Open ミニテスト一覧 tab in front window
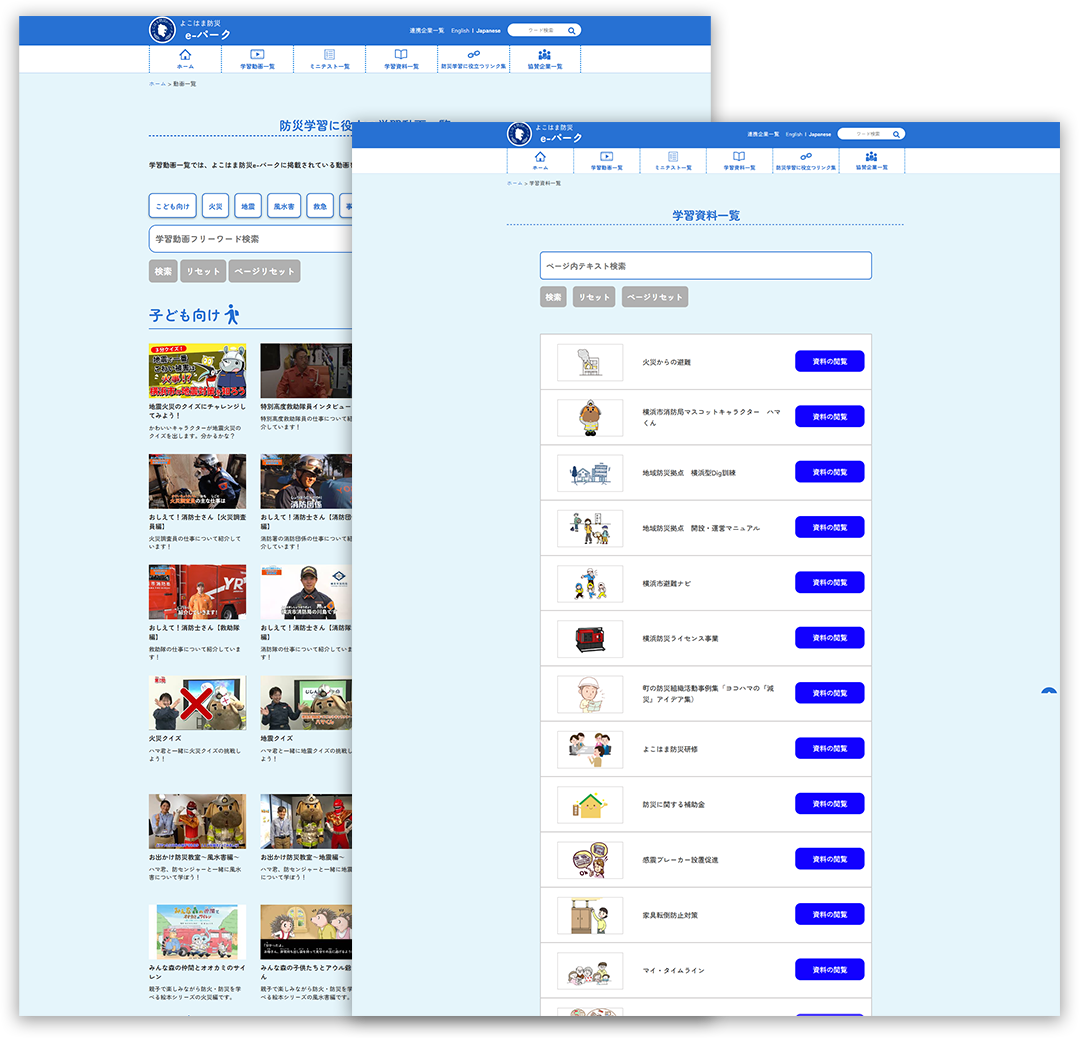 click(x=673, y=161)
